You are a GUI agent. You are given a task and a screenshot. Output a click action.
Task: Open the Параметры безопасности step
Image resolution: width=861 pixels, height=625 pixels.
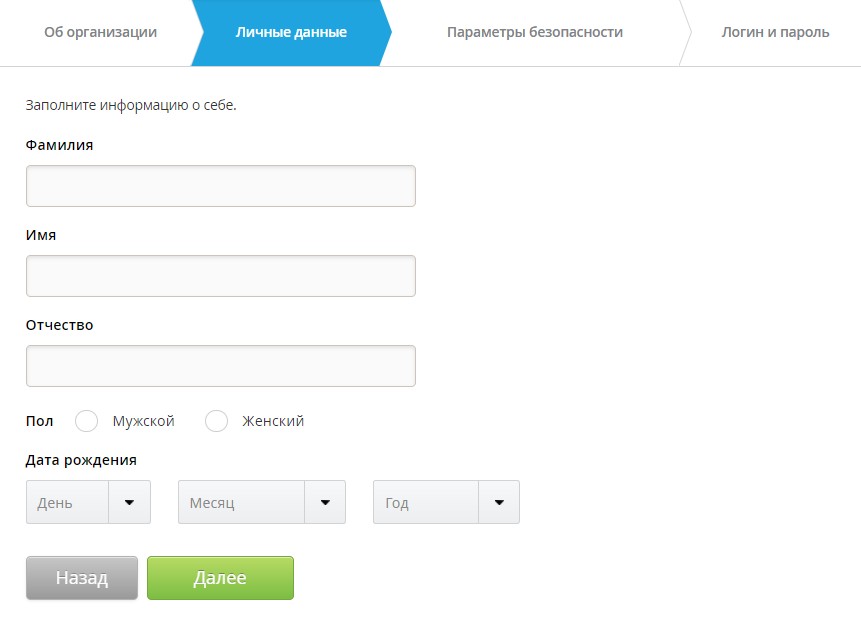pos(535,32)
